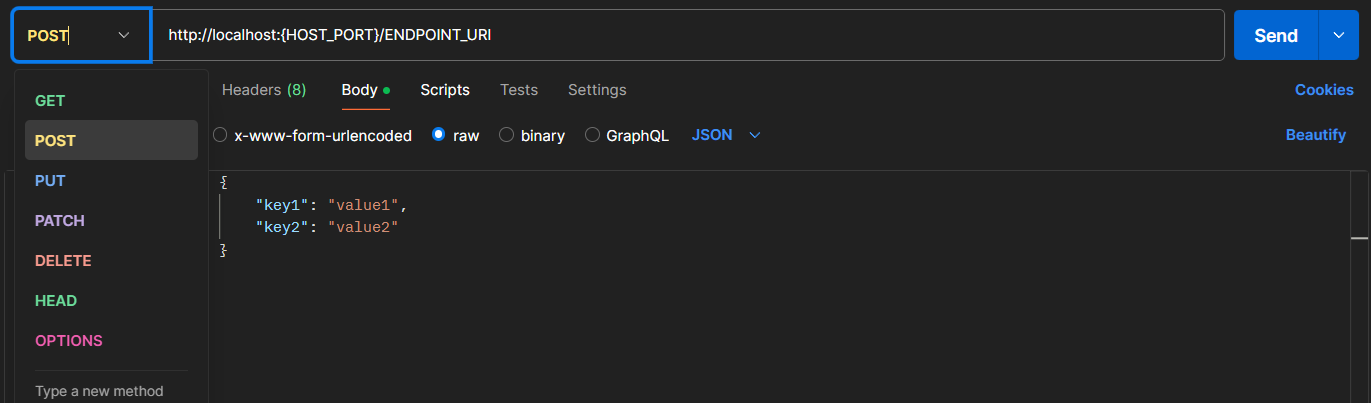Select OPTIONS from the method list
Screen dimensions: 1371x403
[69, 341]
